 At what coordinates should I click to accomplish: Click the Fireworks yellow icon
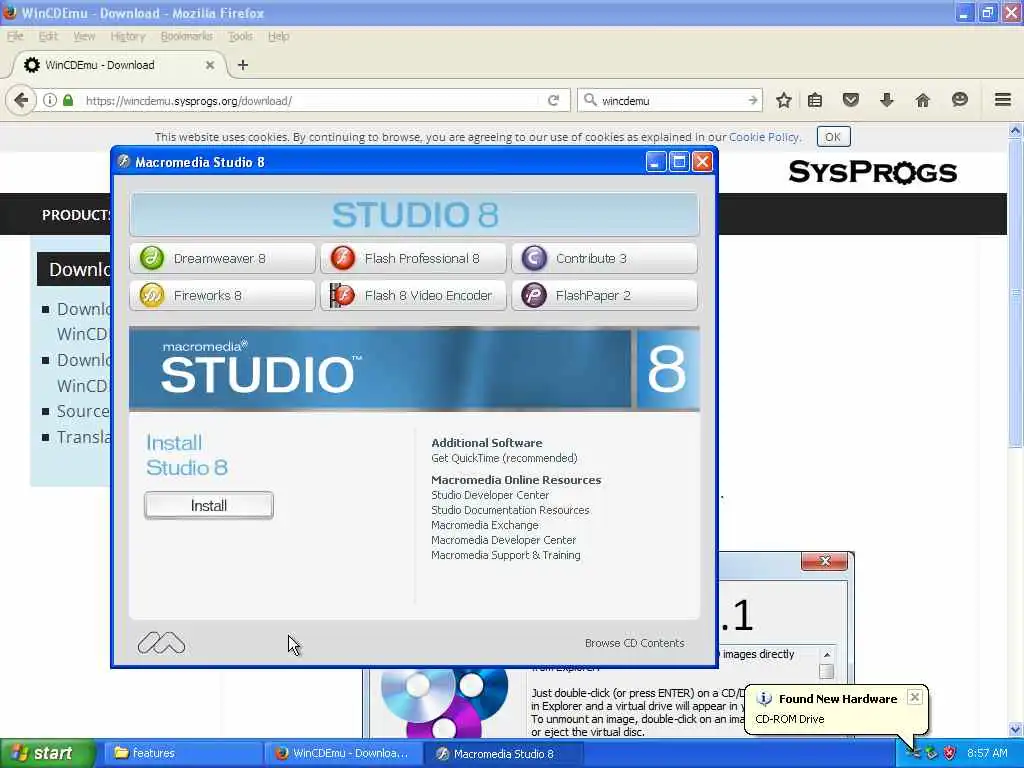pos(152,295)
